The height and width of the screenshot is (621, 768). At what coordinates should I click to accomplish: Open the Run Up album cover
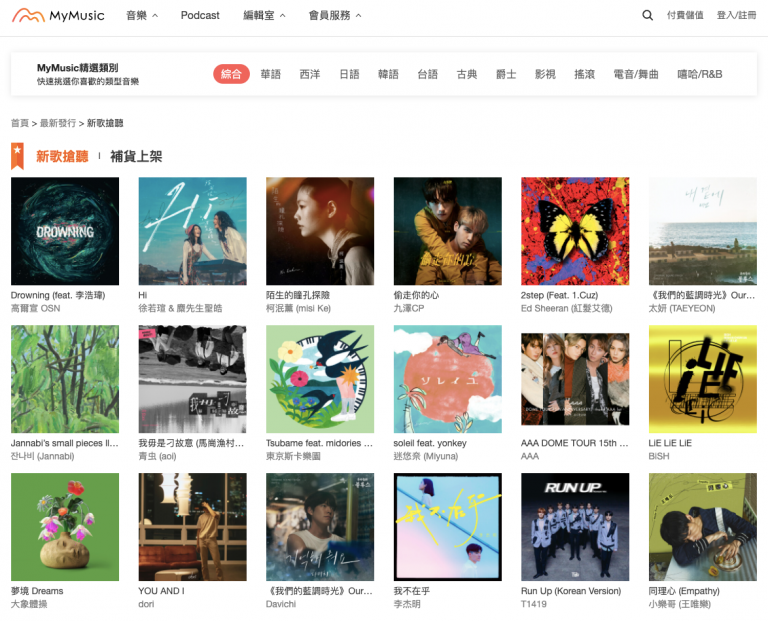click(x=575, y=527)
